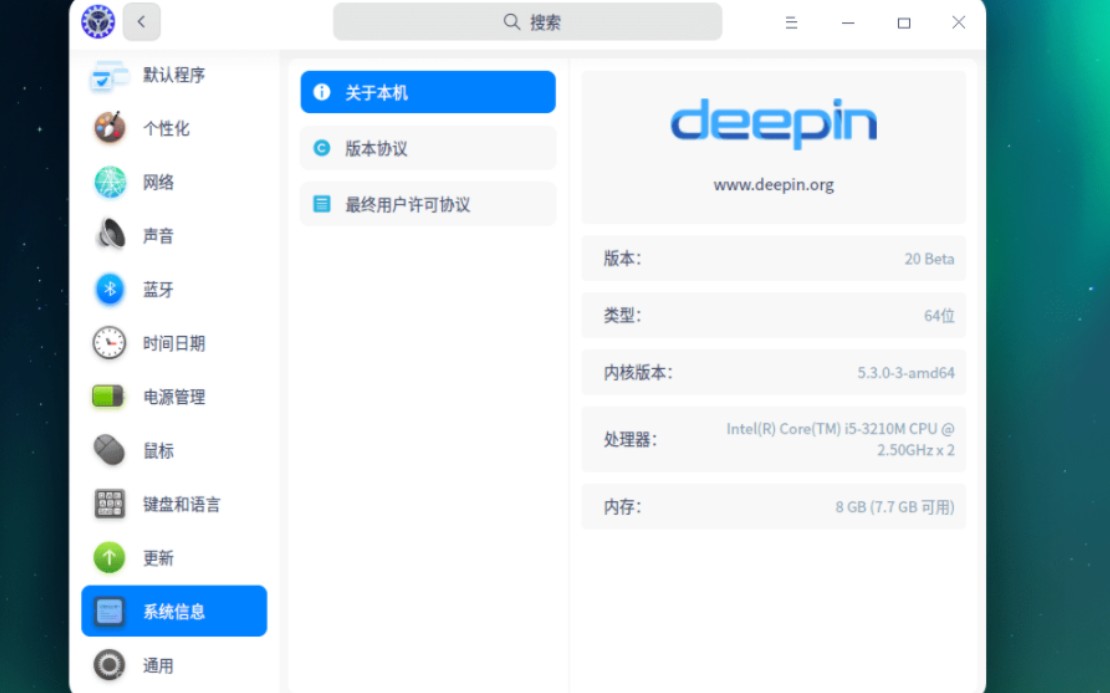Select 个性化 in the sidebar
The width and height of the screenshot is (1110, 693).
click(x=166, y=128)
